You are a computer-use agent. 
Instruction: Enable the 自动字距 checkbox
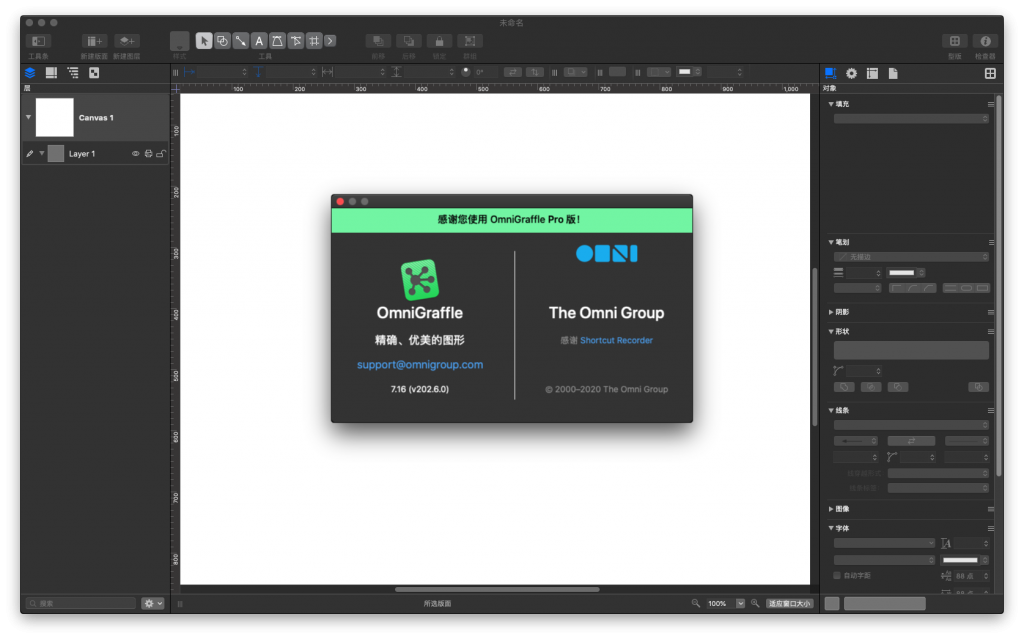(x=837, y=576)
